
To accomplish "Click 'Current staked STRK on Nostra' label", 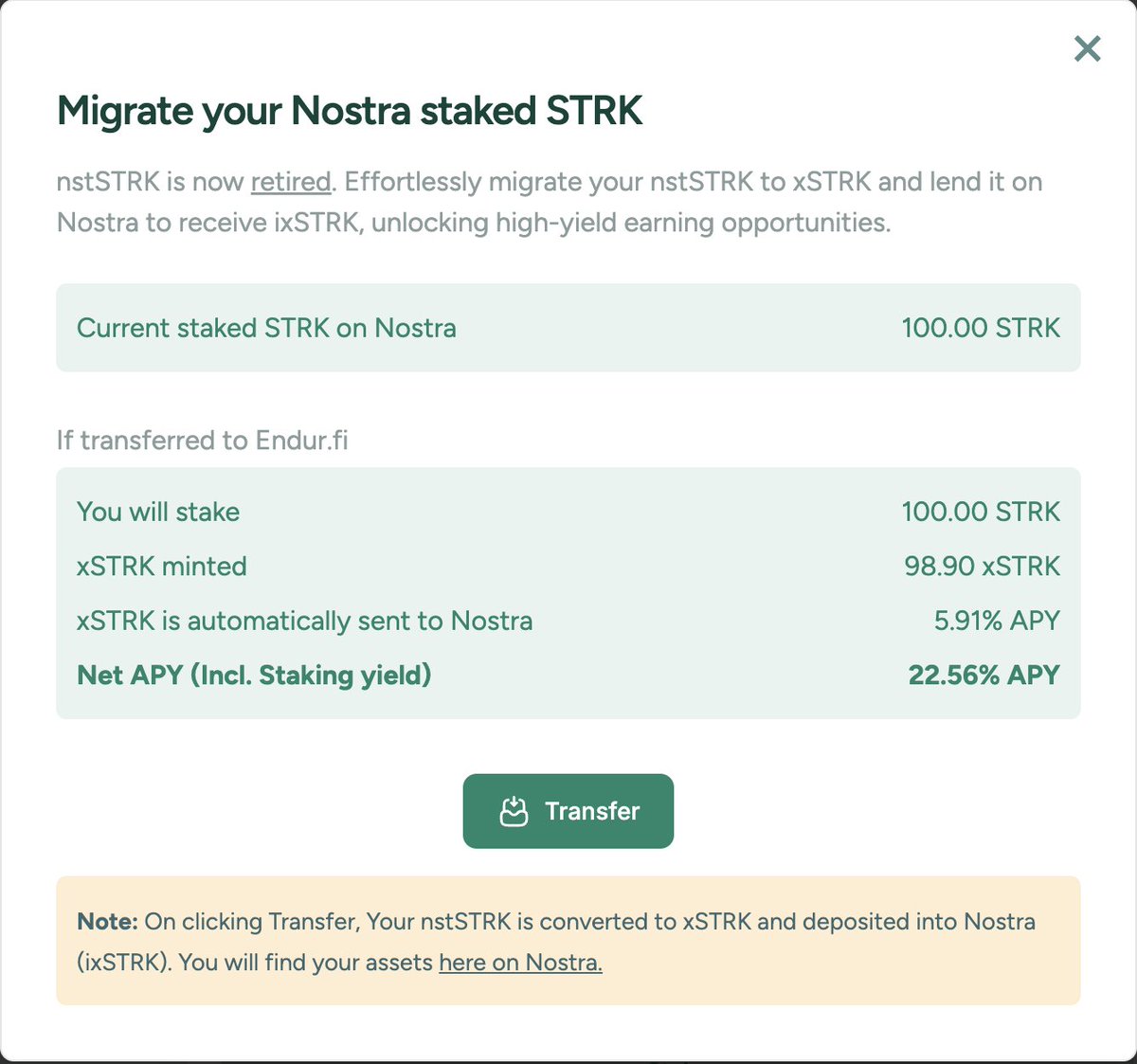I will 266,328.
